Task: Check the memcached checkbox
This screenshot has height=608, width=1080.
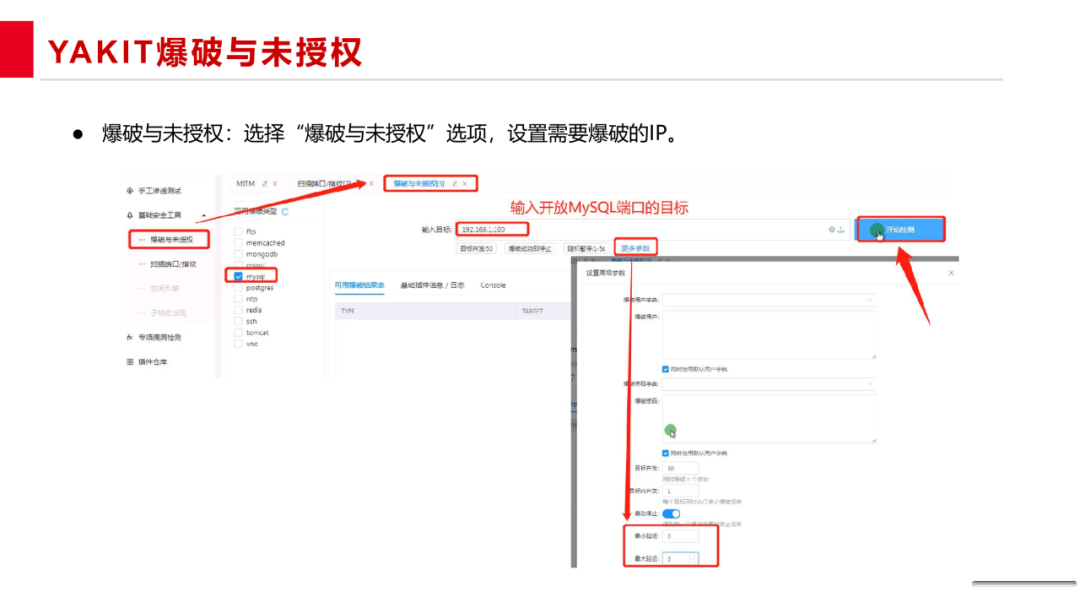Action: [238, 242]
